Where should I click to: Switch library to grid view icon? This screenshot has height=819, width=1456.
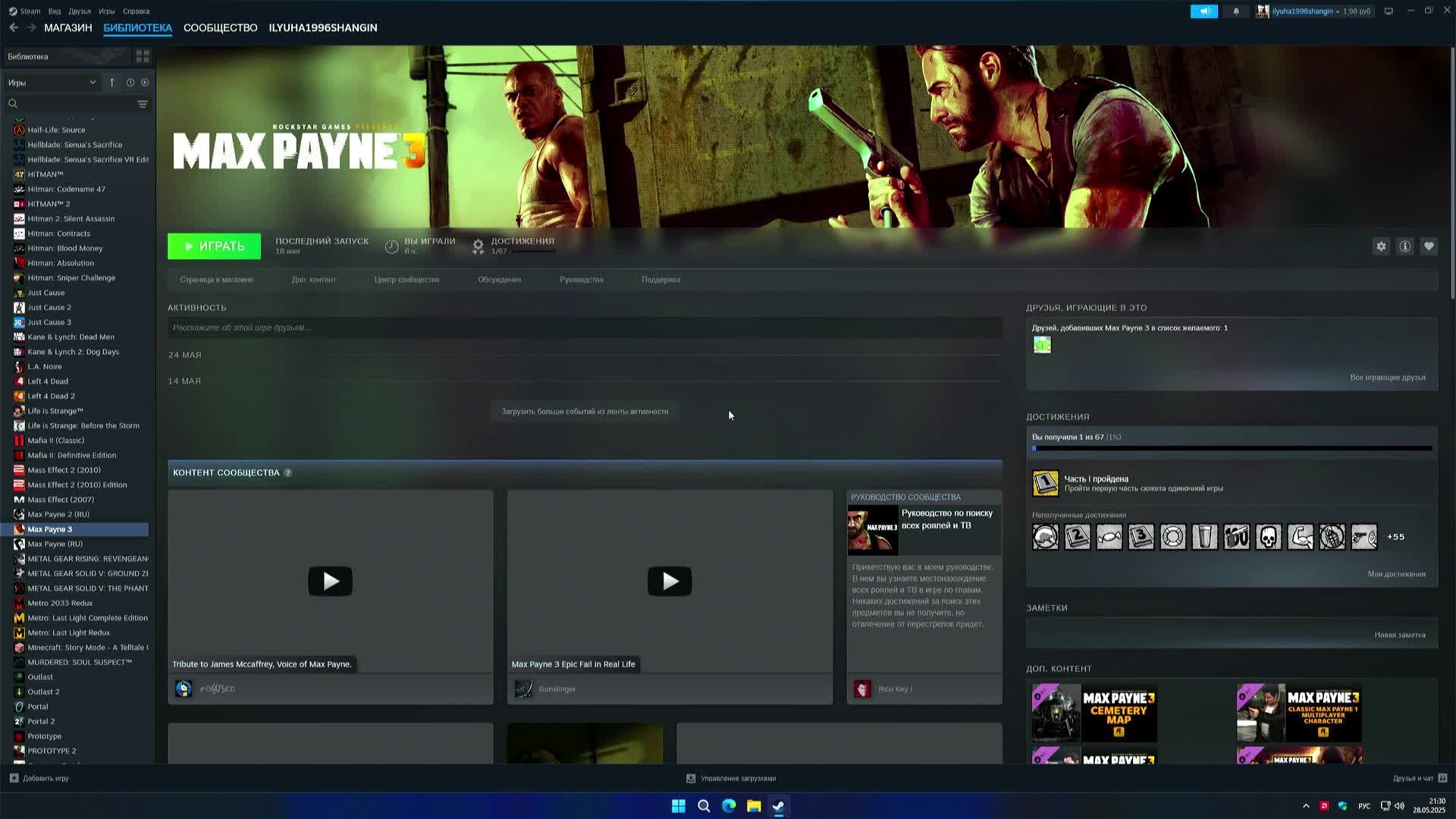(x=143, y=57)
